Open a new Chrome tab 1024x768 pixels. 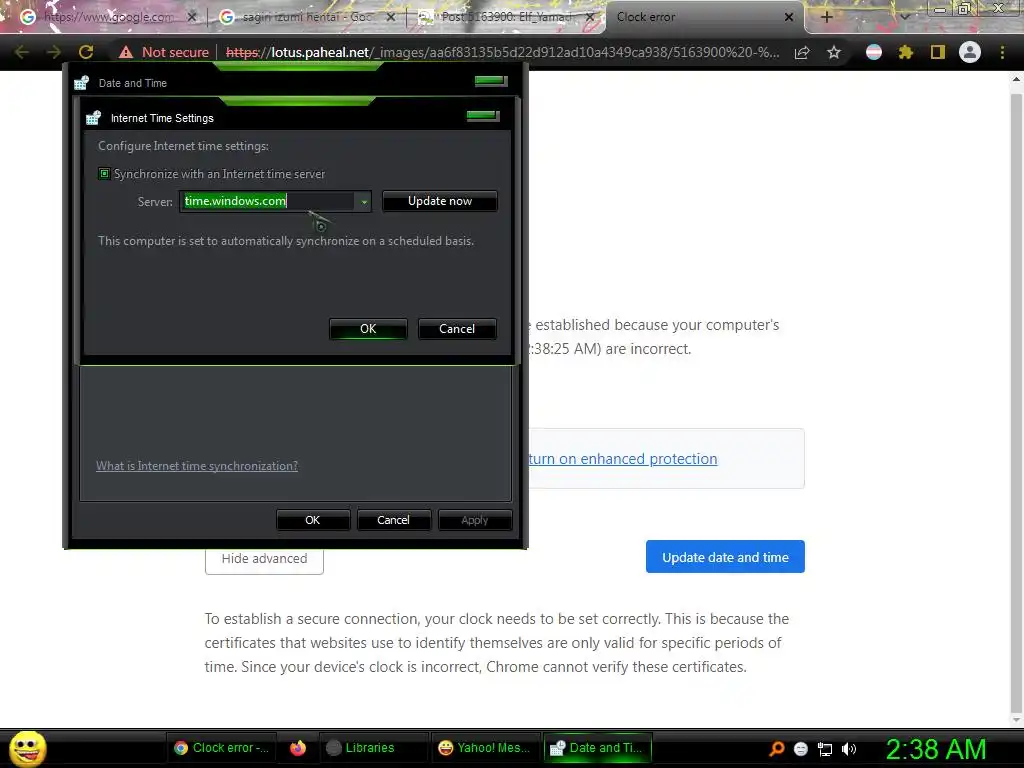pyautogui.click(x=826, y=17)
